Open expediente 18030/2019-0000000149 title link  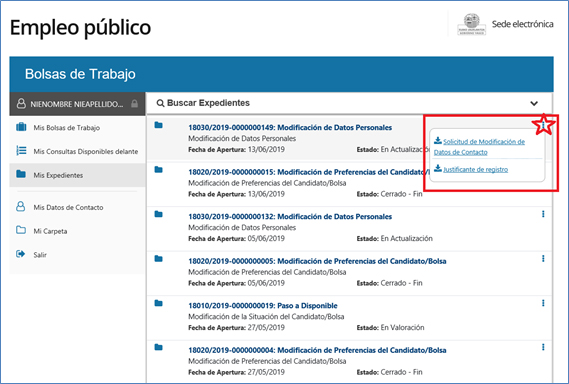[290, 127]
